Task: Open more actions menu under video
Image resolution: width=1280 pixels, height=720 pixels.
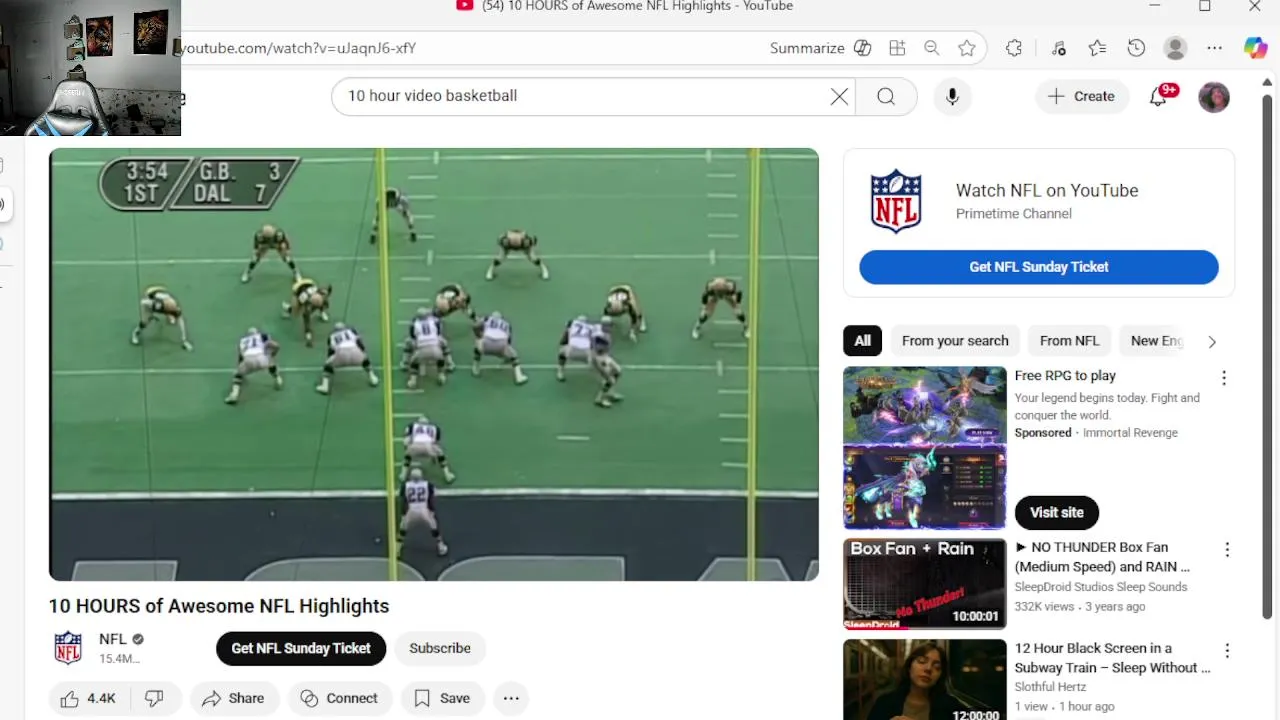Action: click(511, 698)
